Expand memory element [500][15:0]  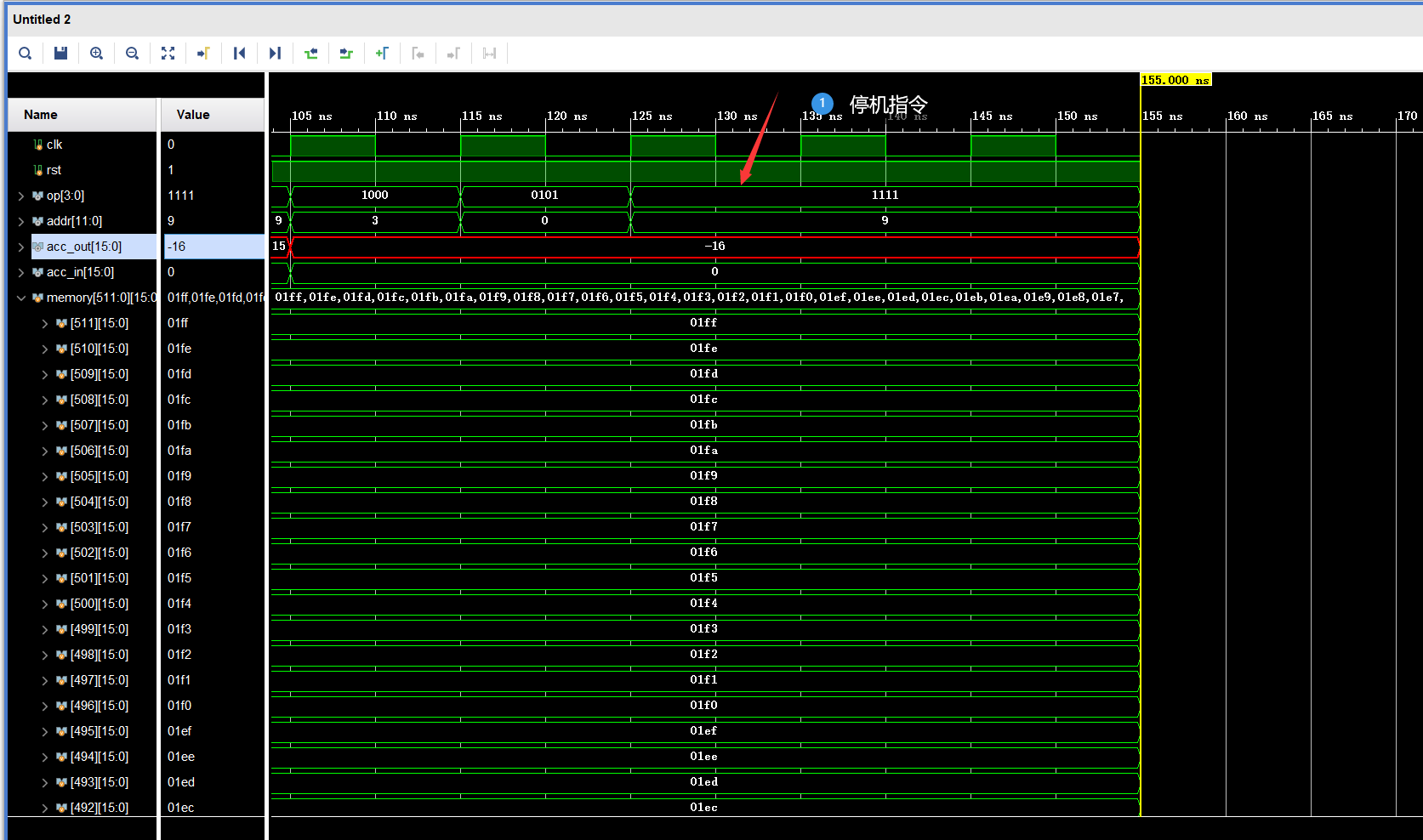coord(45,604)
